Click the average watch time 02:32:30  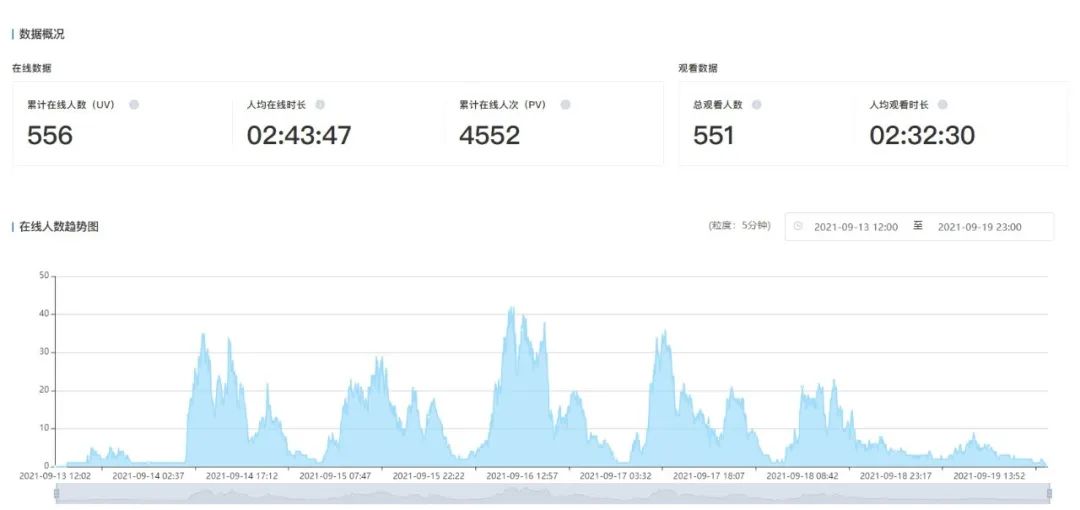tap(921, 135)
